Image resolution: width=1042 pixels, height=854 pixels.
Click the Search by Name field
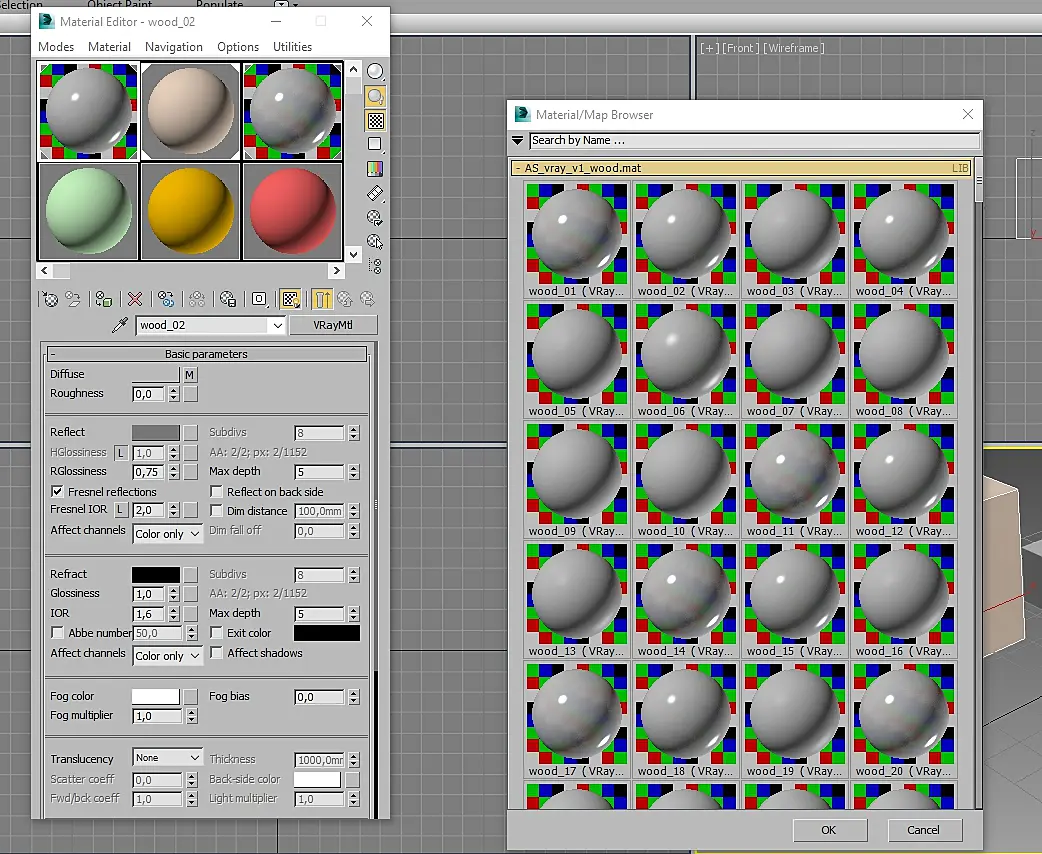(754, 140)
